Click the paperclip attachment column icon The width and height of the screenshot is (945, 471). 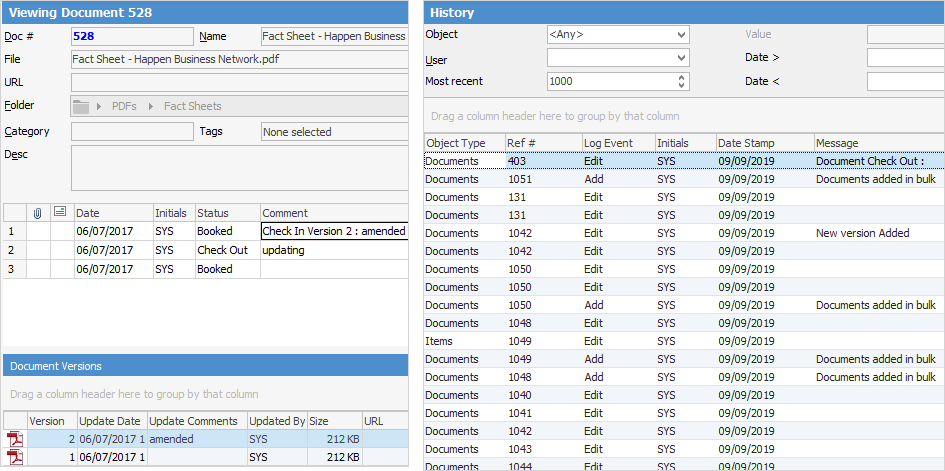[x=38, y=213]
